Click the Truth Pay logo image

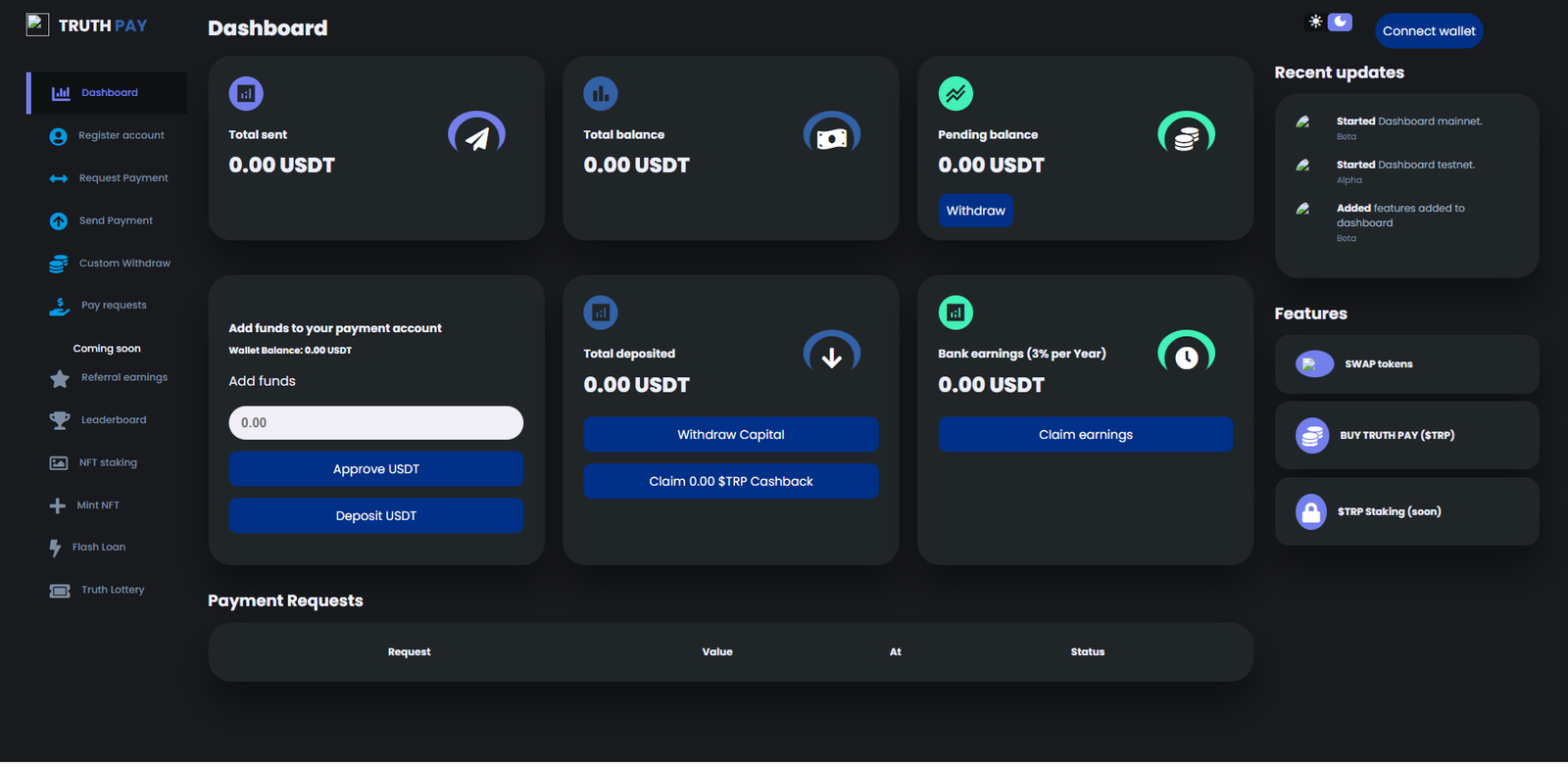coord(37,24)
